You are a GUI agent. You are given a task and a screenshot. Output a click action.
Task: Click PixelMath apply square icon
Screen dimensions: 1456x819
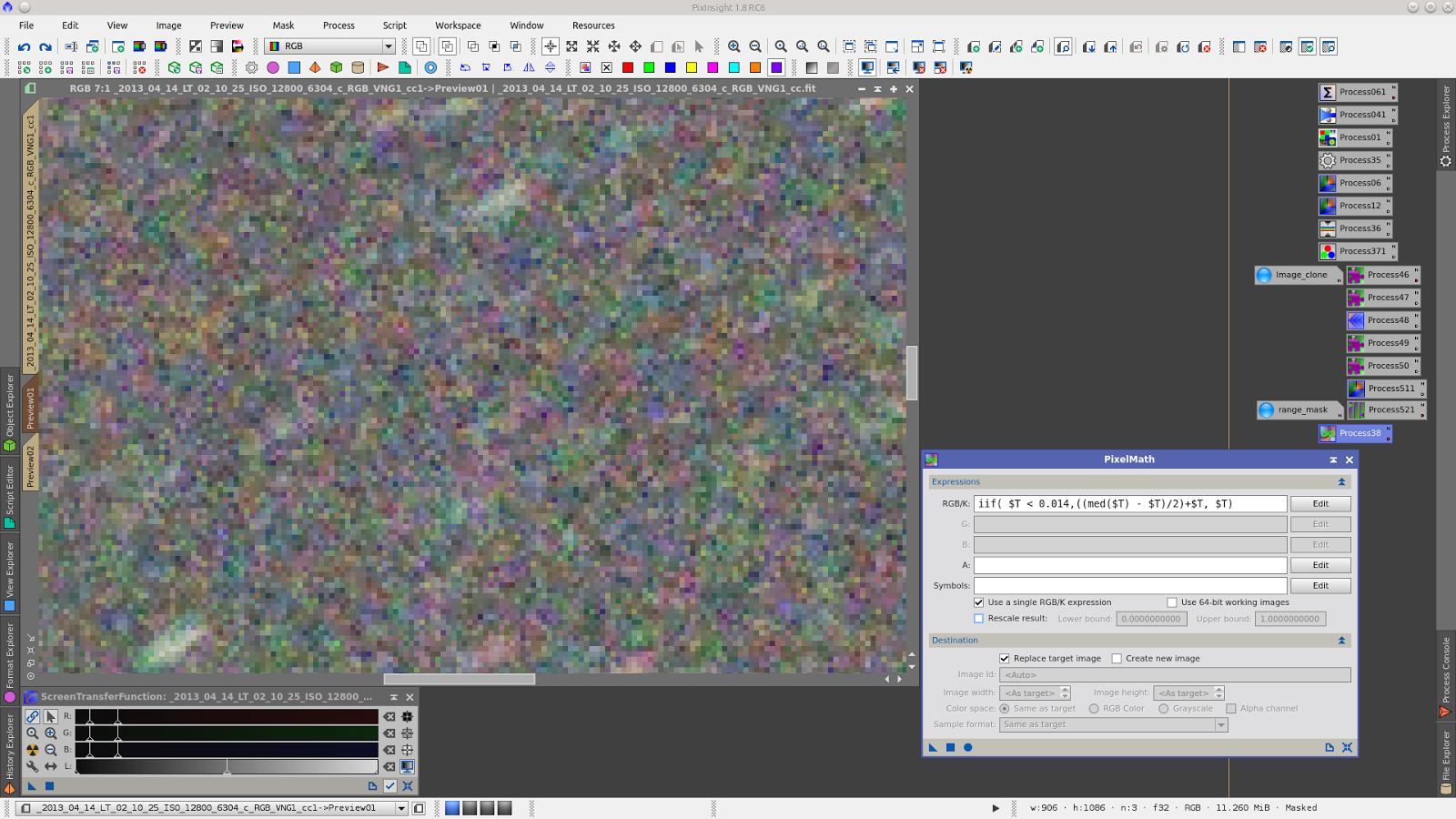tap(950, 747)
